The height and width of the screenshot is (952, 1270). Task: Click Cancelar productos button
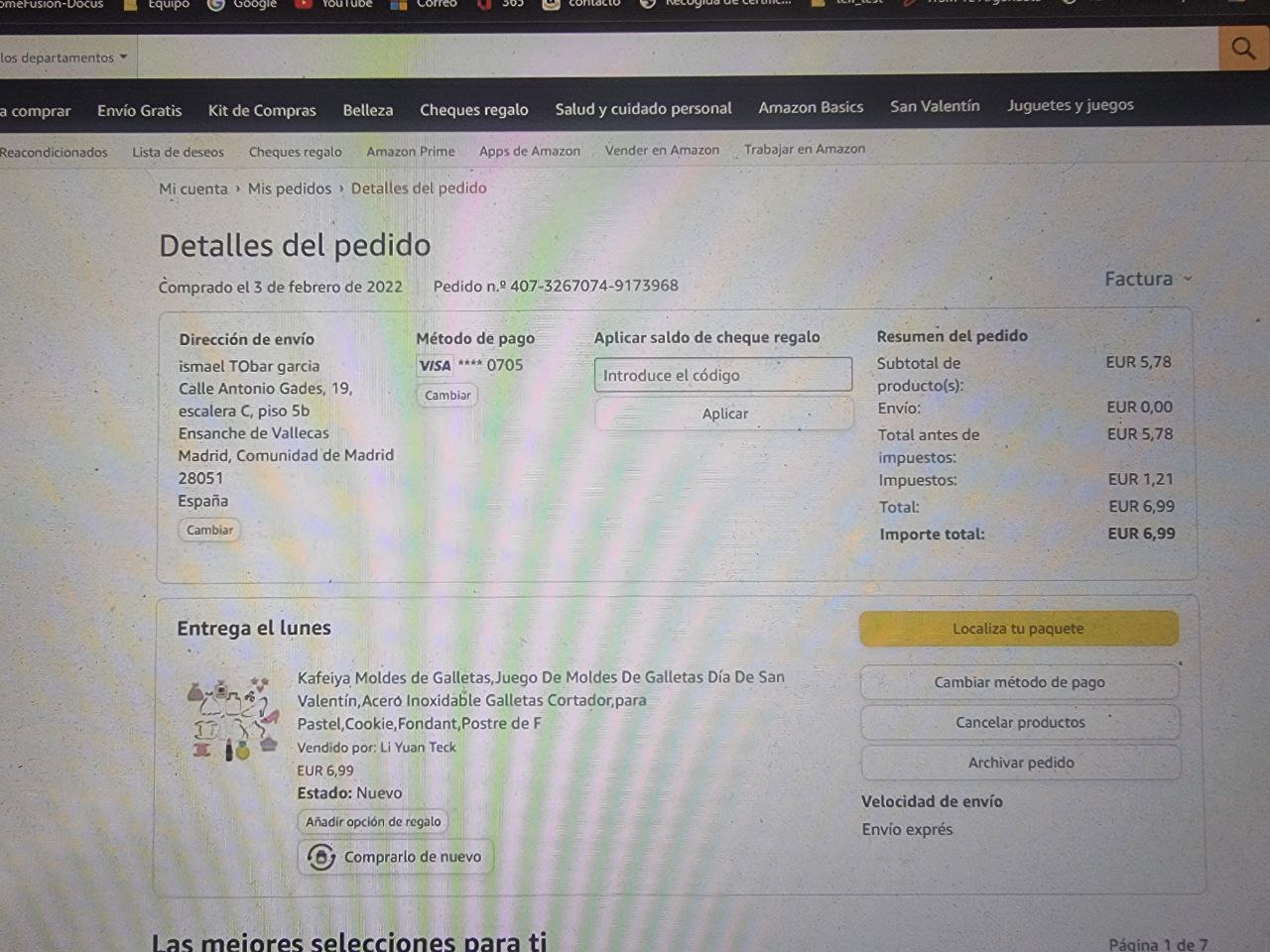click(1020, 723)
